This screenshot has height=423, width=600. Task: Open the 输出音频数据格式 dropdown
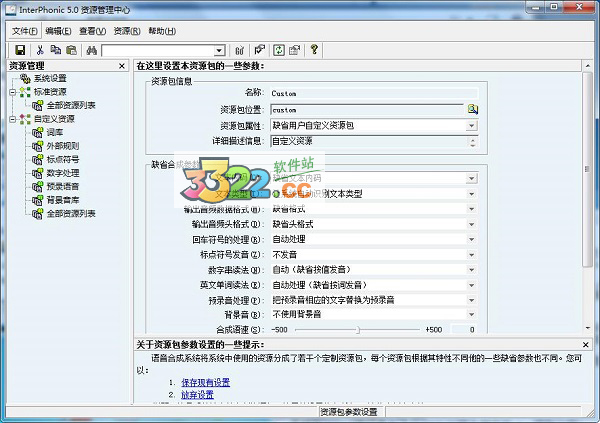pos(472,209)
